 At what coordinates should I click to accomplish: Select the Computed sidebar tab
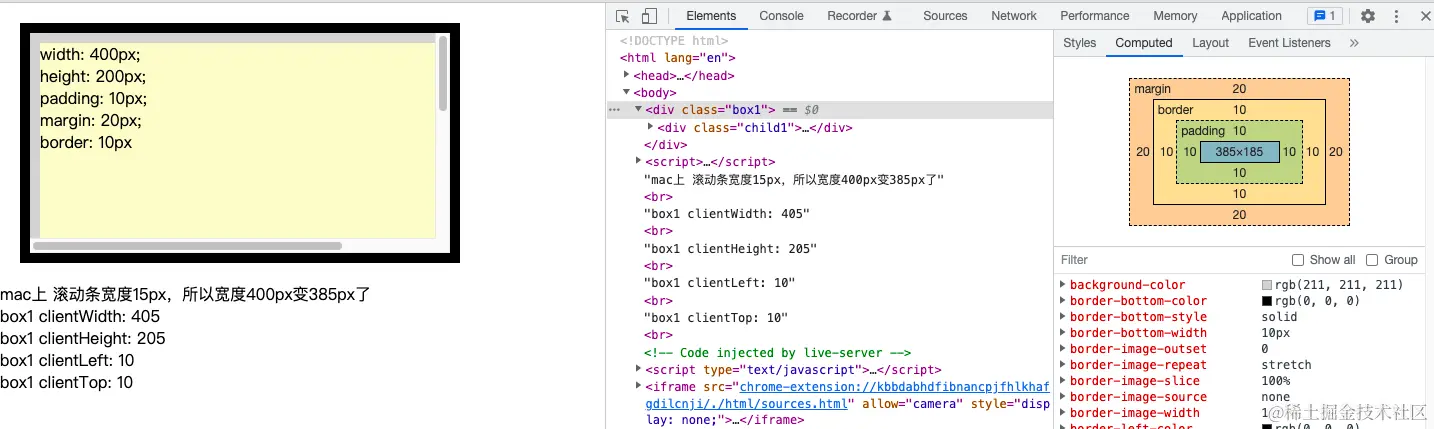[1143, 43]
